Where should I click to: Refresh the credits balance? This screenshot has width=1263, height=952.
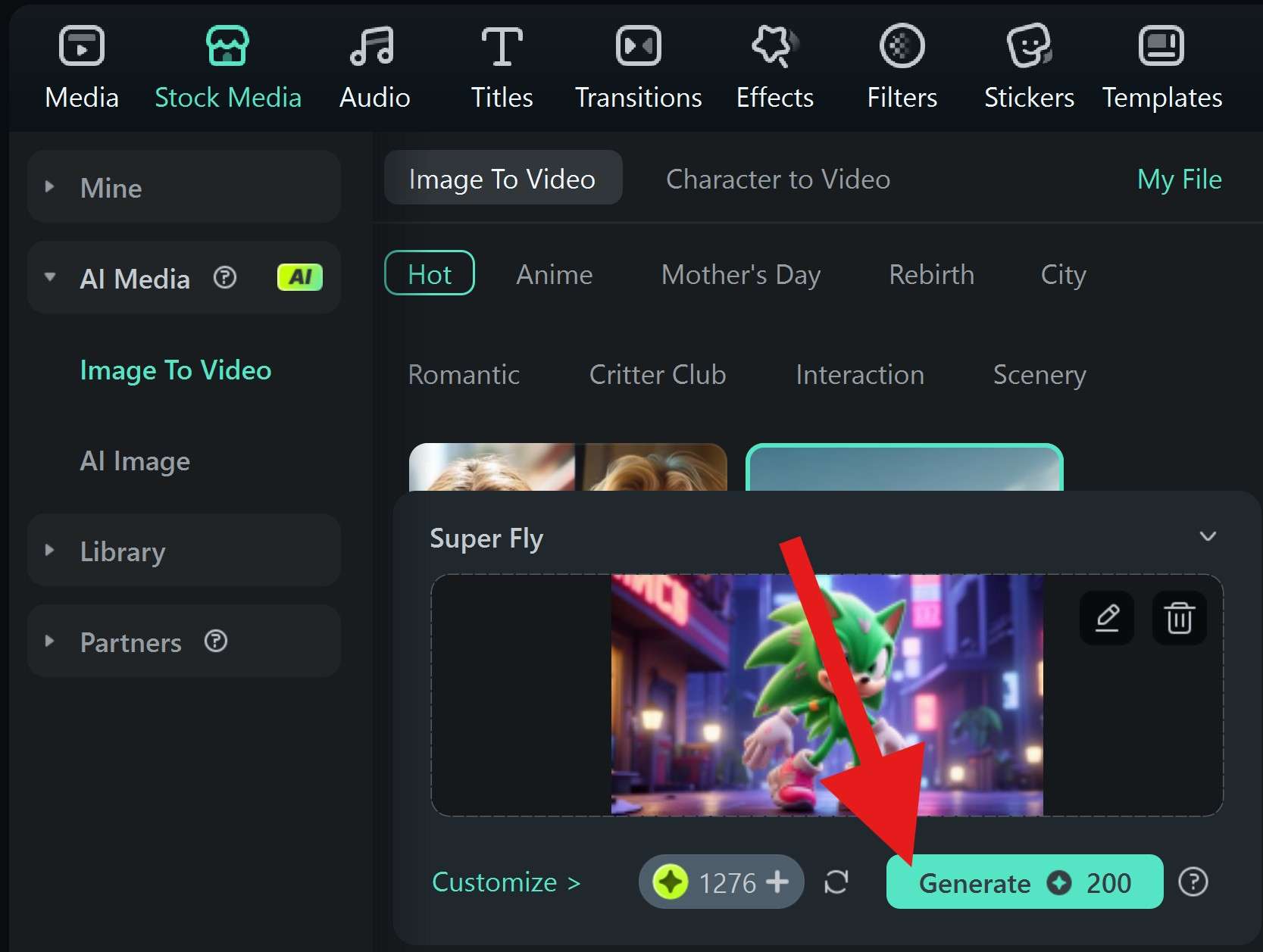(836, 882)
